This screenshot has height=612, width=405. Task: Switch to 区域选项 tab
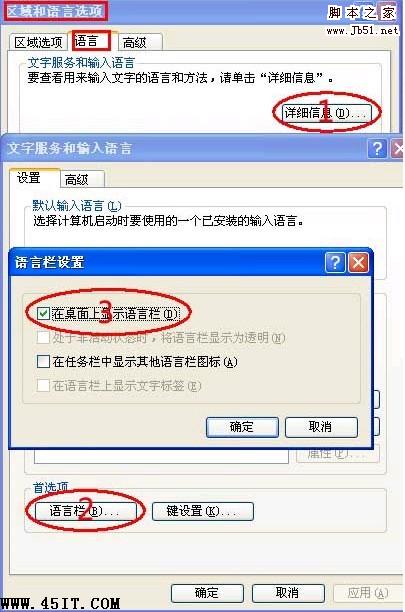38,42
